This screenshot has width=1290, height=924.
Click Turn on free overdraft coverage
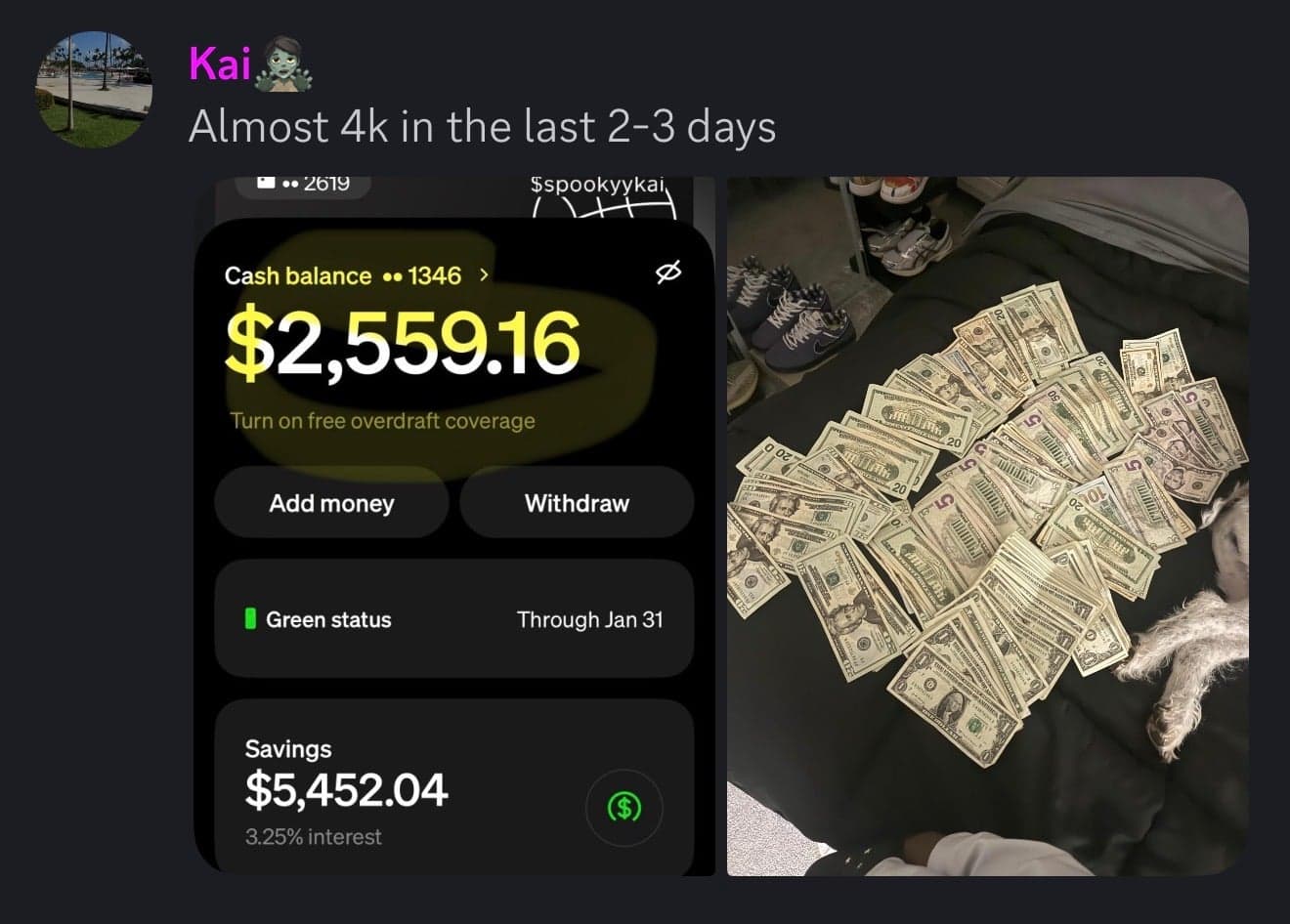[383, 421]
